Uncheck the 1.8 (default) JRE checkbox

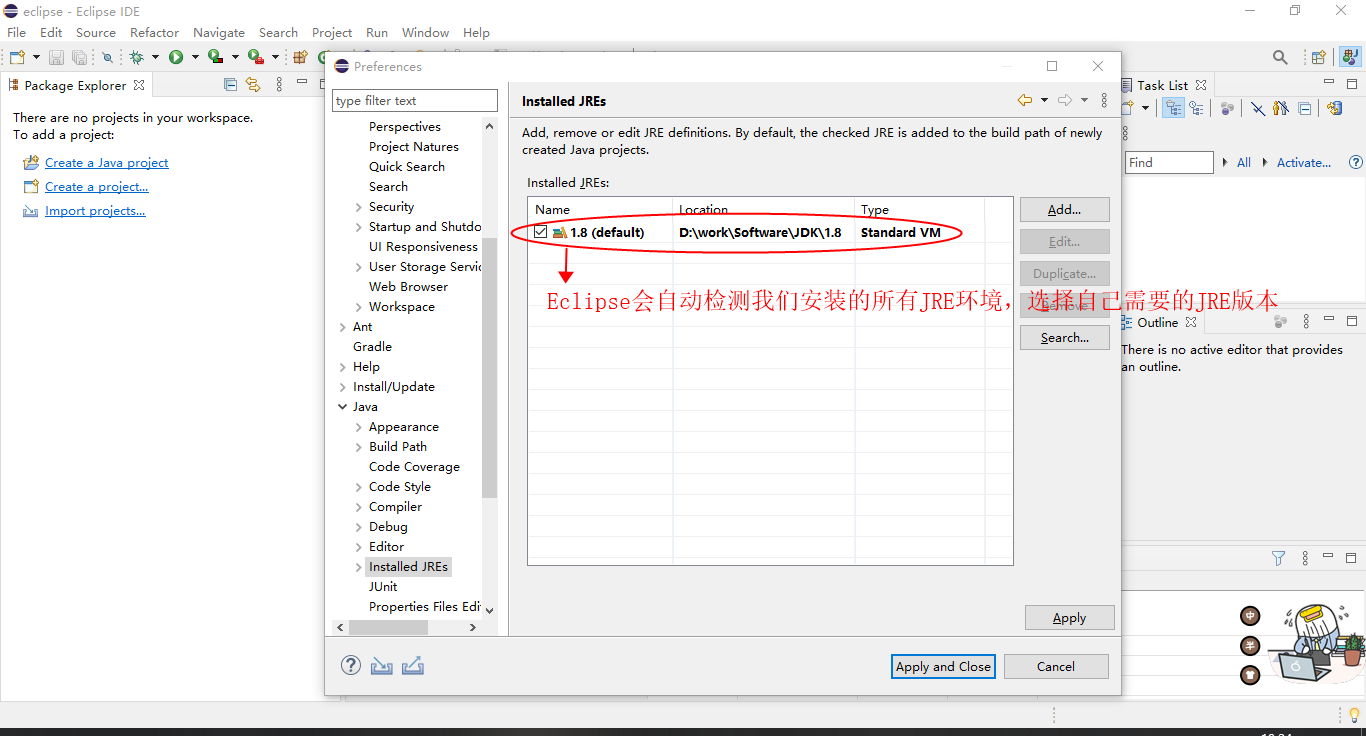coord(541,232)
